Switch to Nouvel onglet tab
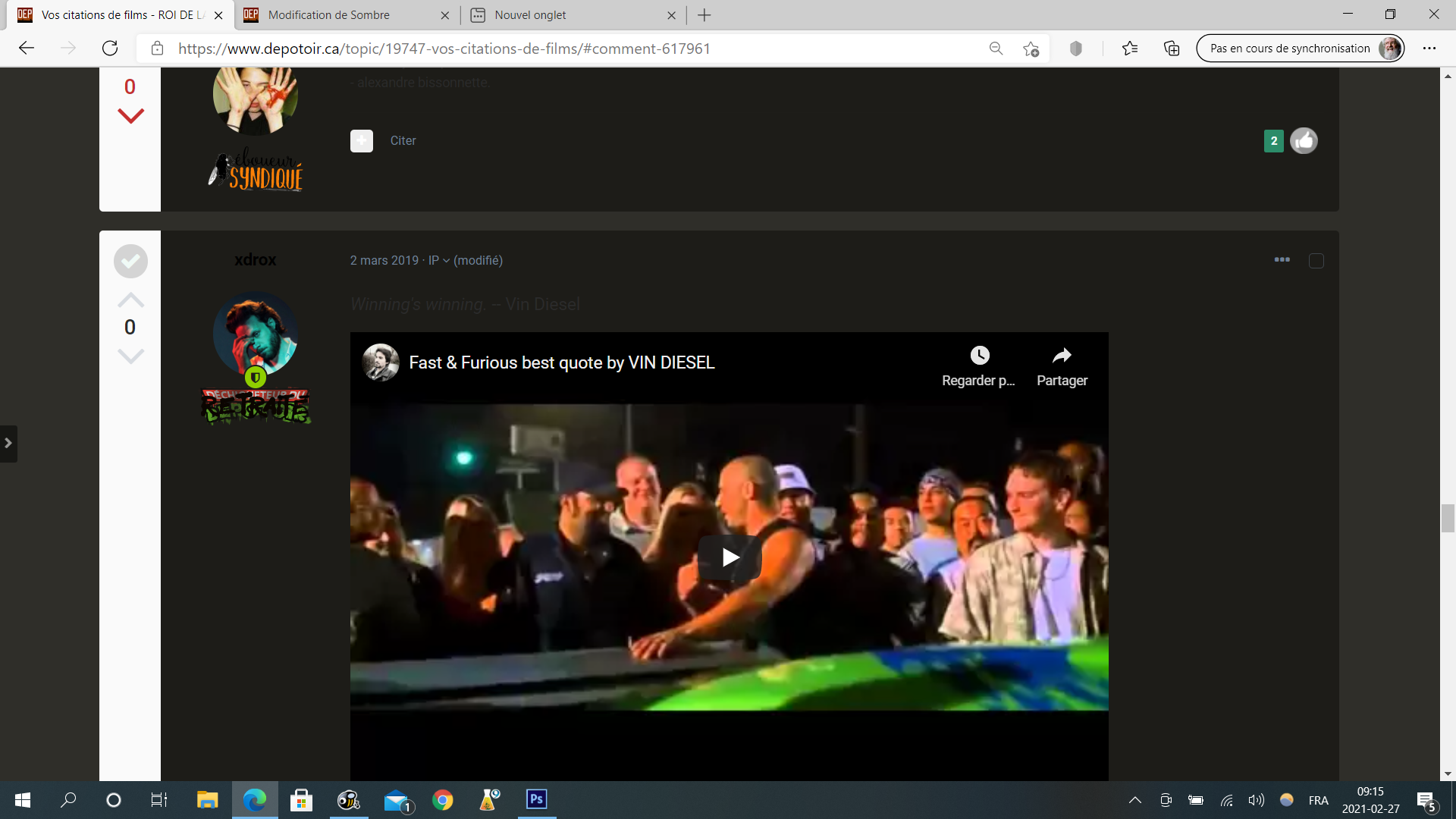1456x819 pixels. [x=530, y=15]
